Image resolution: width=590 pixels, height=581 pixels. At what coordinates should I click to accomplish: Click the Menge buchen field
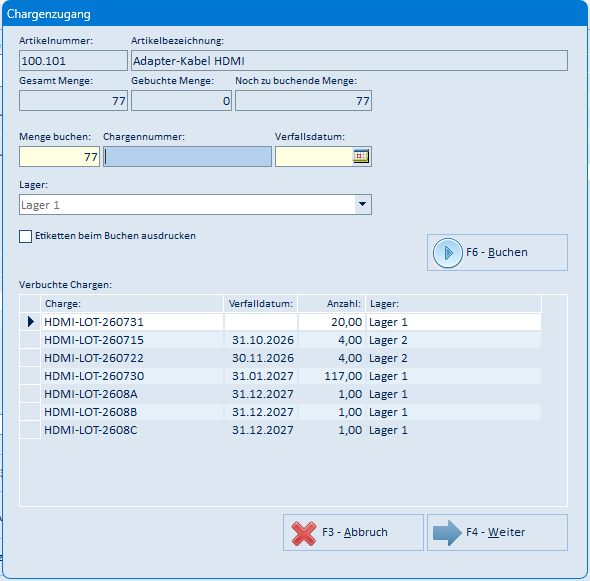(59, 157)
